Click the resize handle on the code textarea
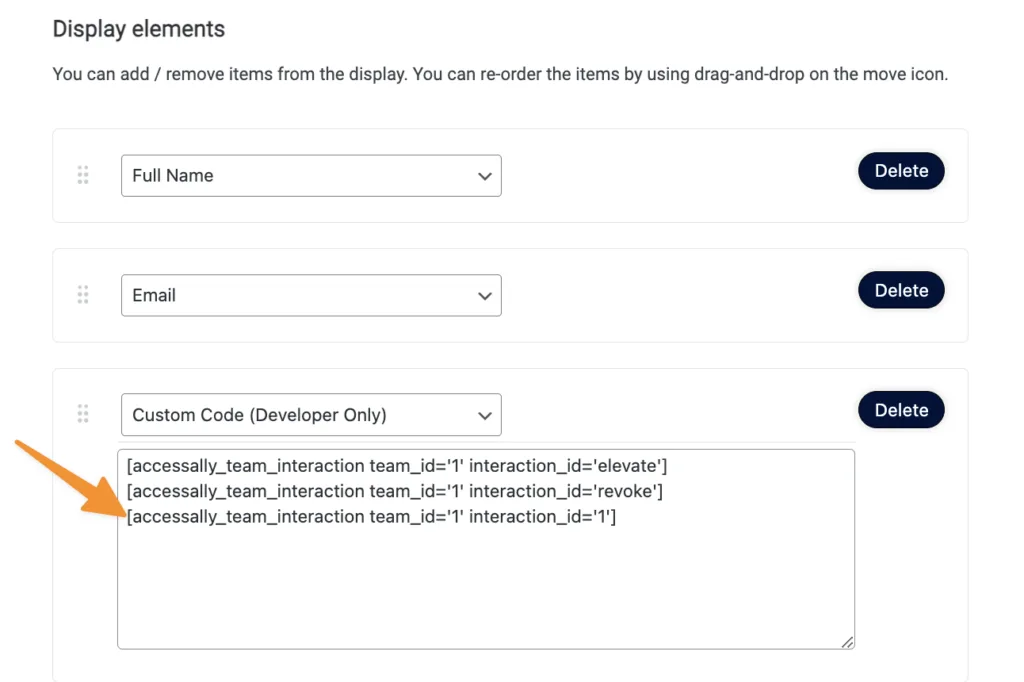Viewport: 1024px width, 682px height. [x=848, y=641]
